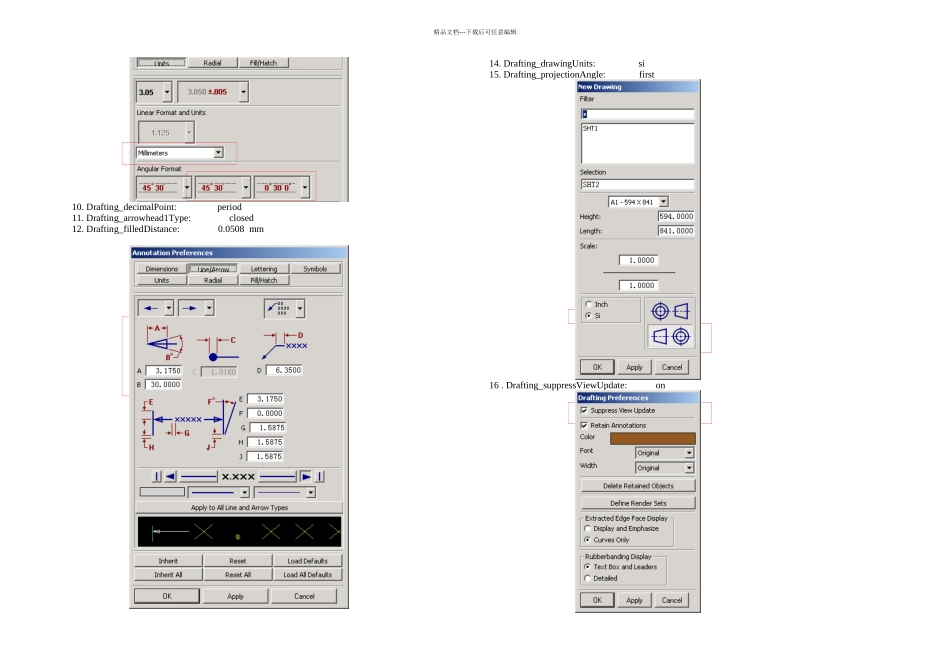Screen dimensions: 950x672
Task: Click Cancel in the Drafting Preferences dialog
Action: (671, 600)
